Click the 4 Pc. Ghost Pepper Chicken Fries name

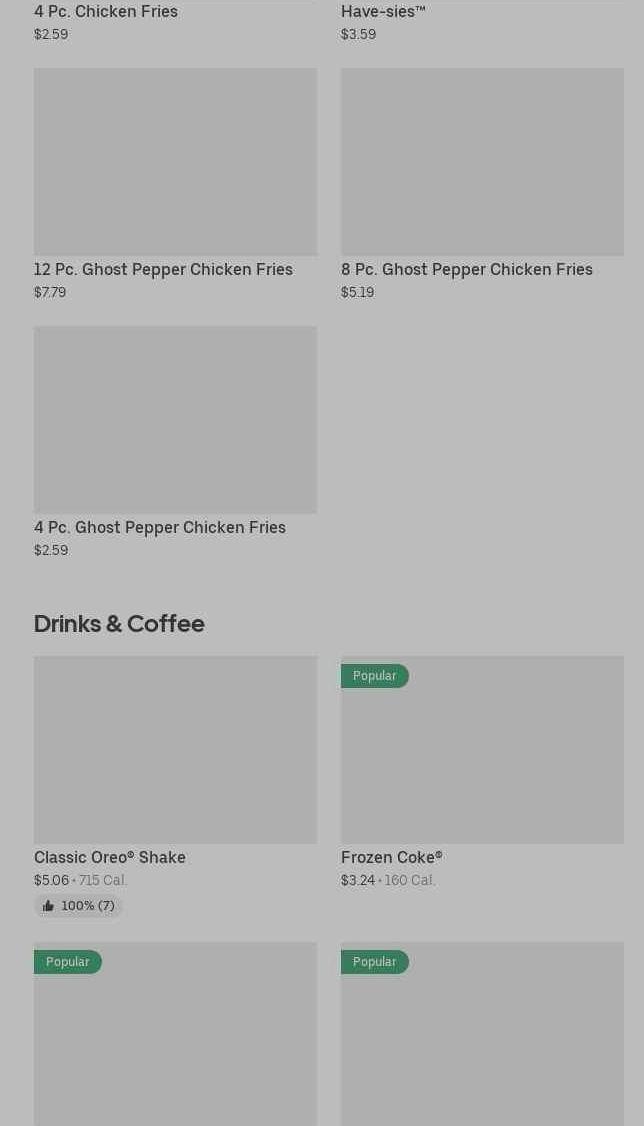click(160, 528)
